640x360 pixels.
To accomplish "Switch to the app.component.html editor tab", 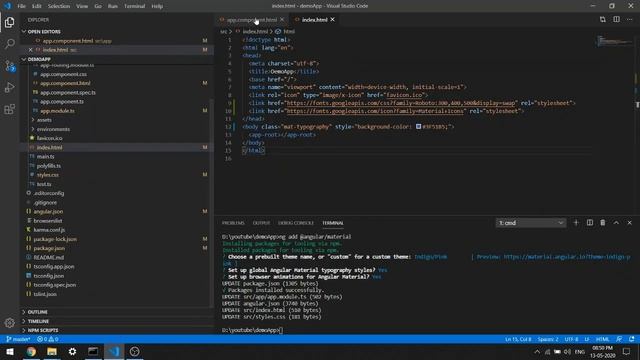I will (x=251, y=20).
